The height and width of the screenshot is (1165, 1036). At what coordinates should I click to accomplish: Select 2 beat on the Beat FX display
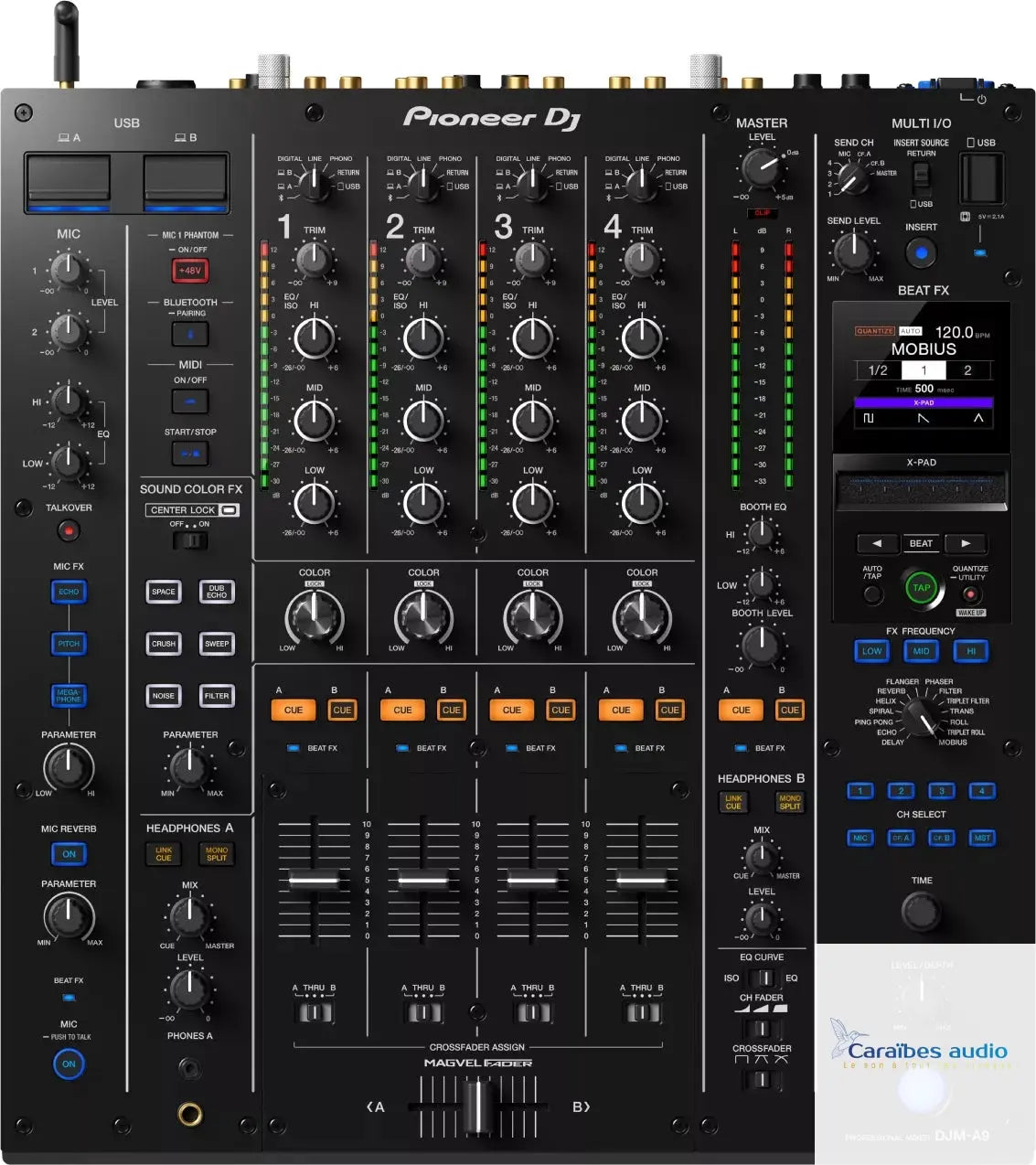point(967,370)
